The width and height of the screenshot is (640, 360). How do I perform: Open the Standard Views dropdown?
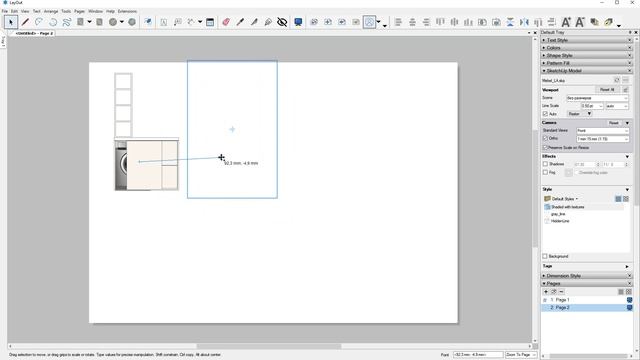point(602,131)
